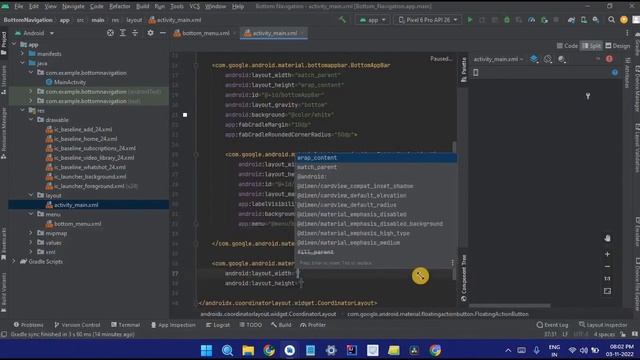Image resolution: width=640 pixels, height=360 pixels.
Task: Toggle the Palette side panel
Action: 464,70
